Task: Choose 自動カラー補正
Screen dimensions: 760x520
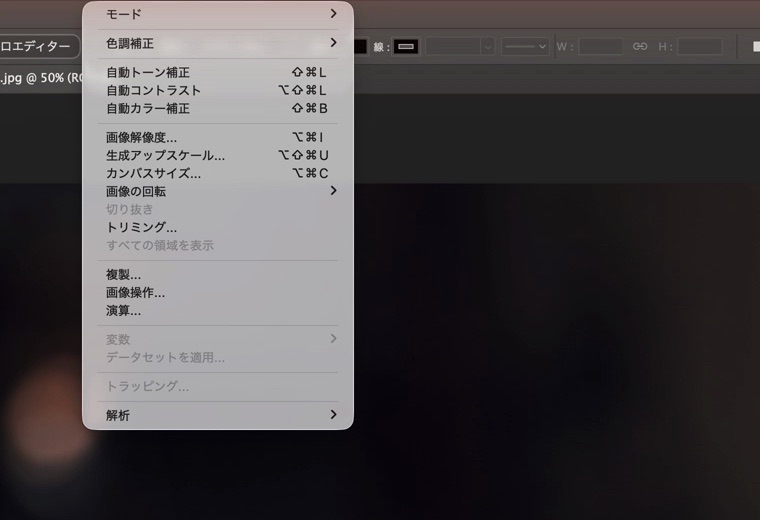Action: (x=218, y=108)
